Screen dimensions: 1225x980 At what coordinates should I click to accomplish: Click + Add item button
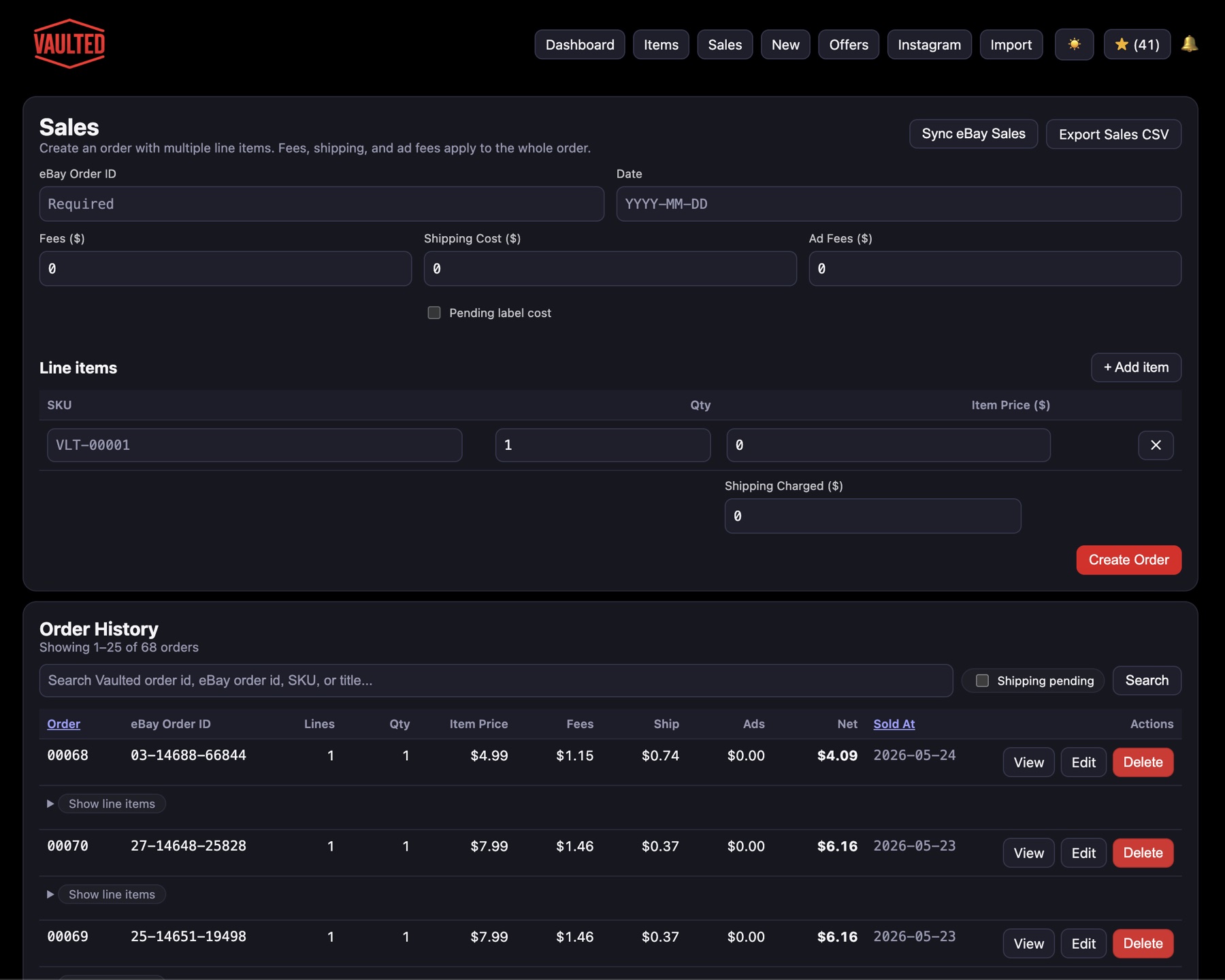coord(1136,367)
